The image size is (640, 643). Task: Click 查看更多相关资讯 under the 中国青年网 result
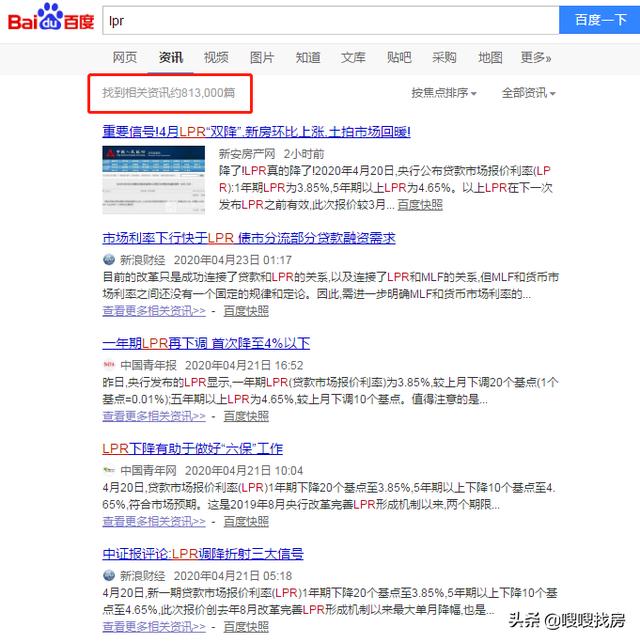pos(154,522)
